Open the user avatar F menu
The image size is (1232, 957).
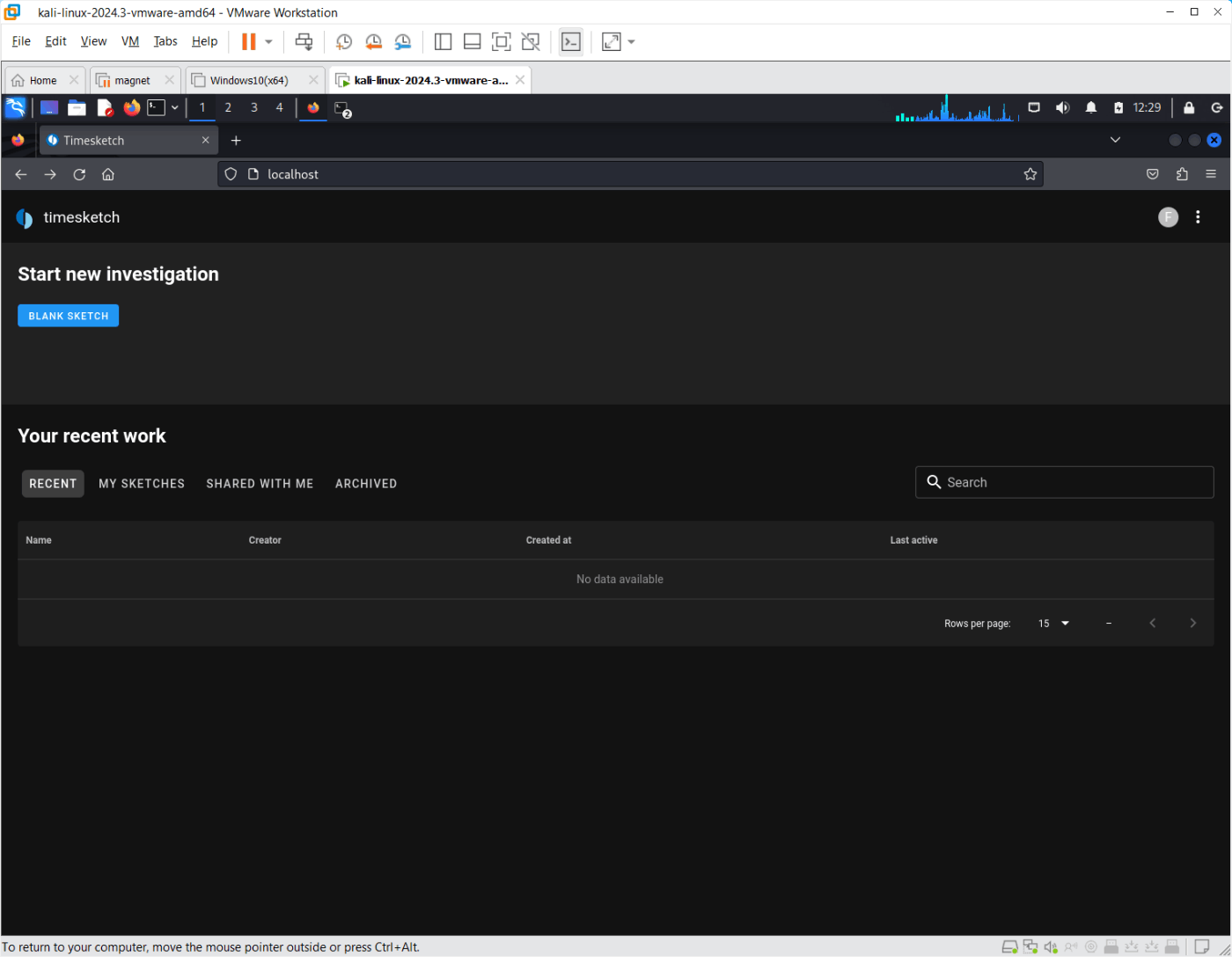pyautogui.click(x=1168, y=217)
